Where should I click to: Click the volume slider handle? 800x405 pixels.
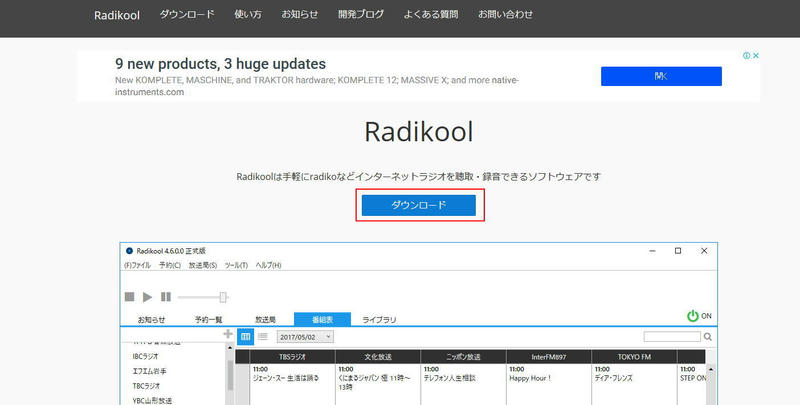[x=223, y=297]
